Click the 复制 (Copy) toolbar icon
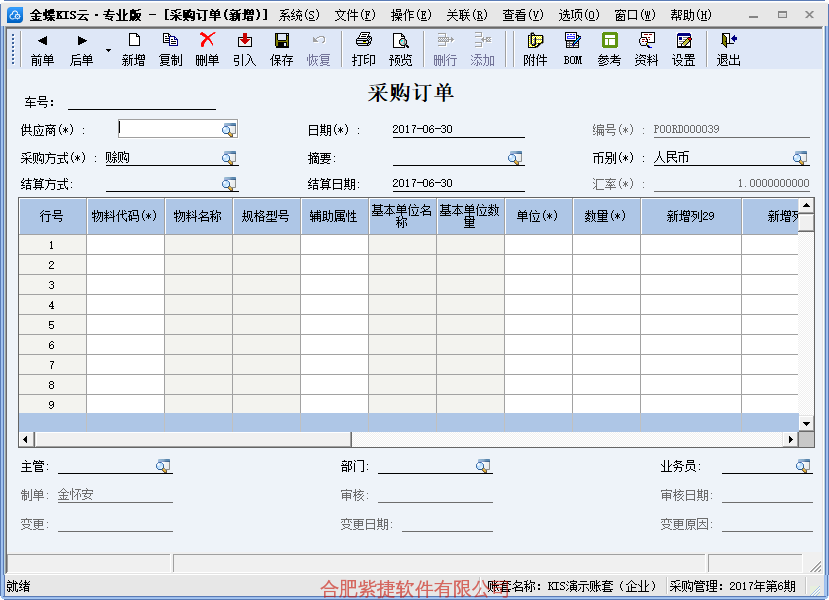 (x=170, y=49)
